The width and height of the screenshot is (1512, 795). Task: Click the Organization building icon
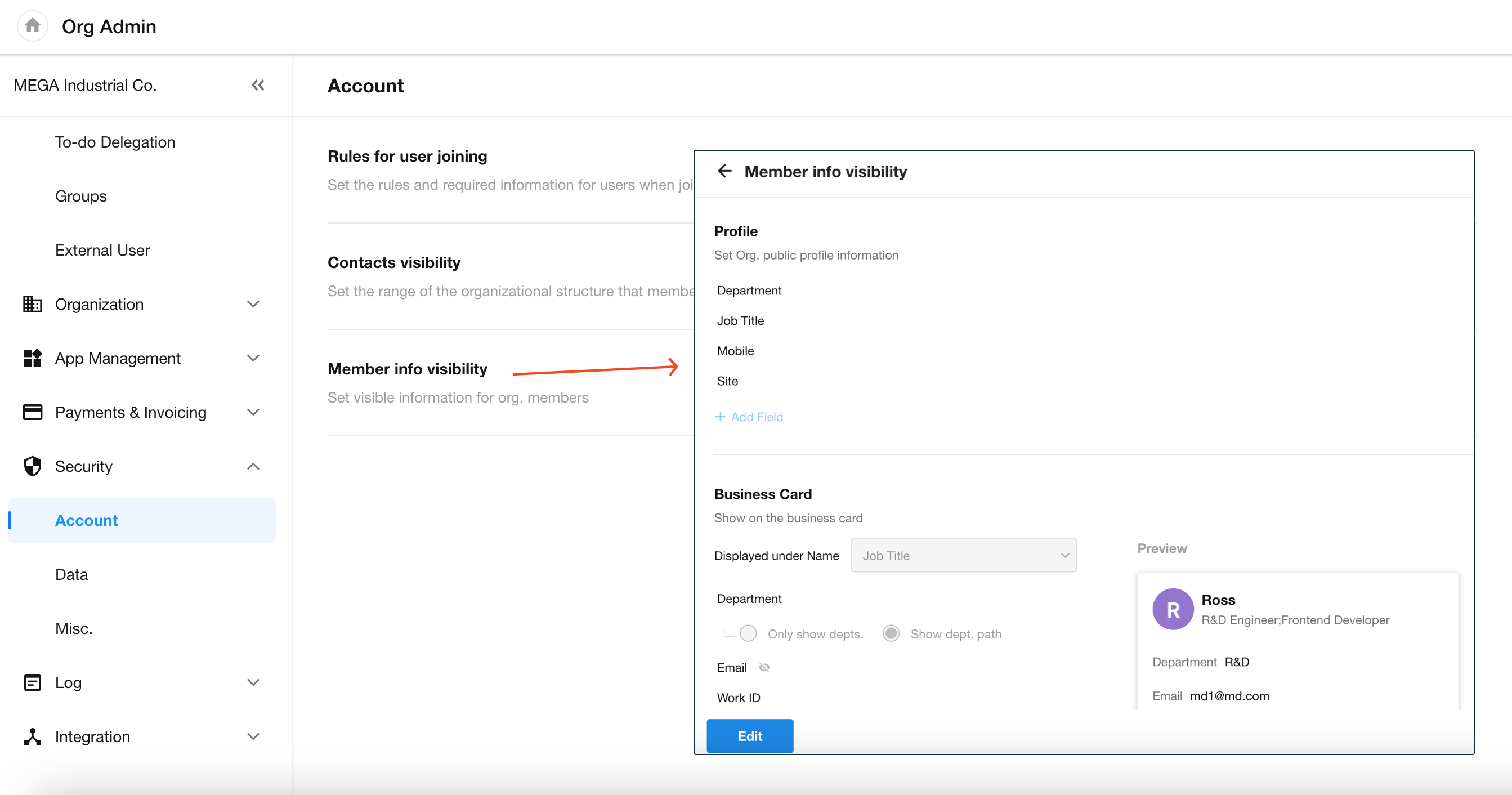[32, 304]
